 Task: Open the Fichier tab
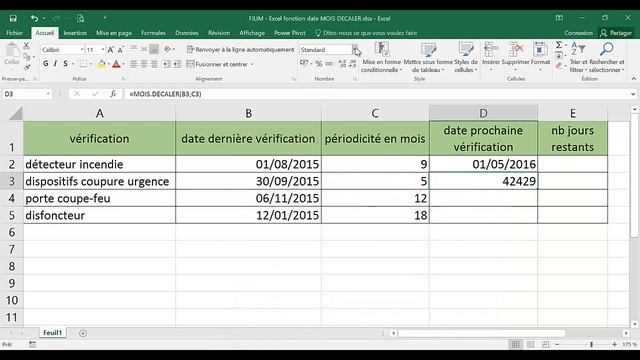coord(15,33)
